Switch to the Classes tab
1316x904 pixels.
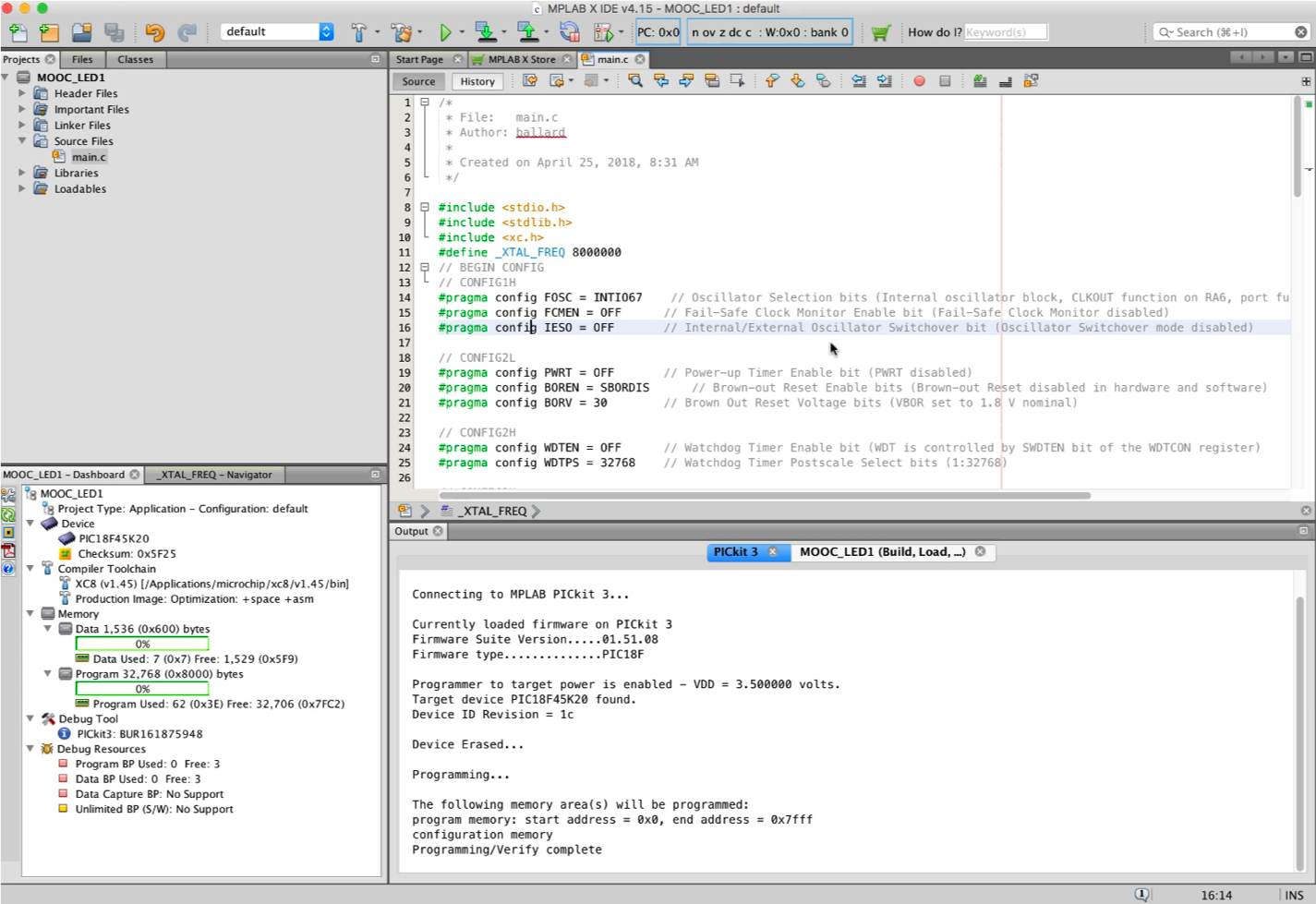(136, 59)
